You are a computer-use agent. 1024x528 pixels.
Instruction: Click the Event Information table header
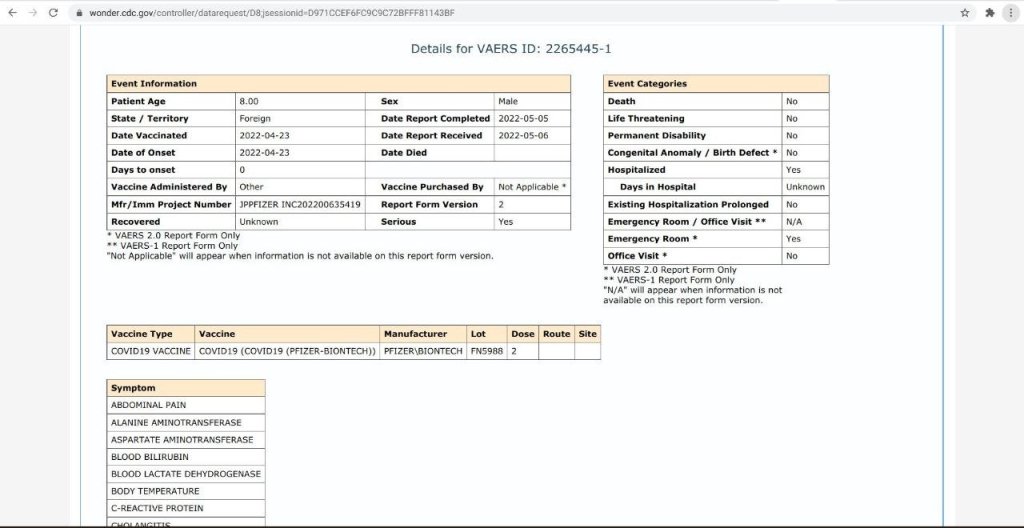pyautogui.click(x=338, y=84)
